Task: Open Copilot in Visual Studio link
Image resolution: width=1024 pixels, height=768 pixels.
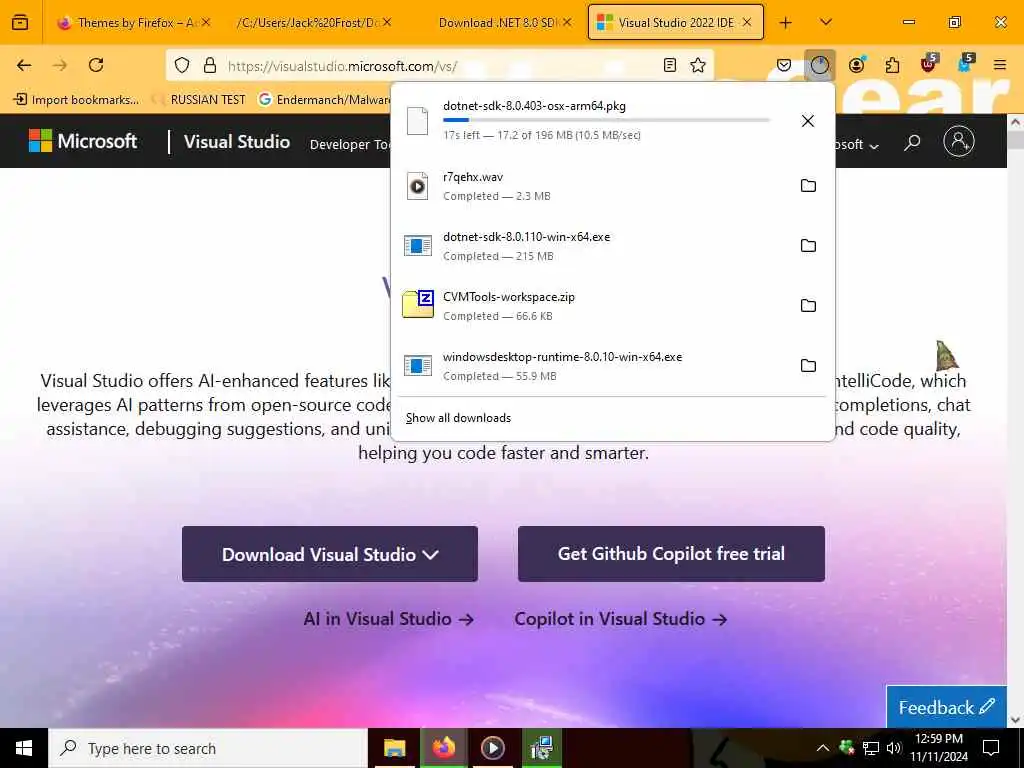Action: [620, 618]
